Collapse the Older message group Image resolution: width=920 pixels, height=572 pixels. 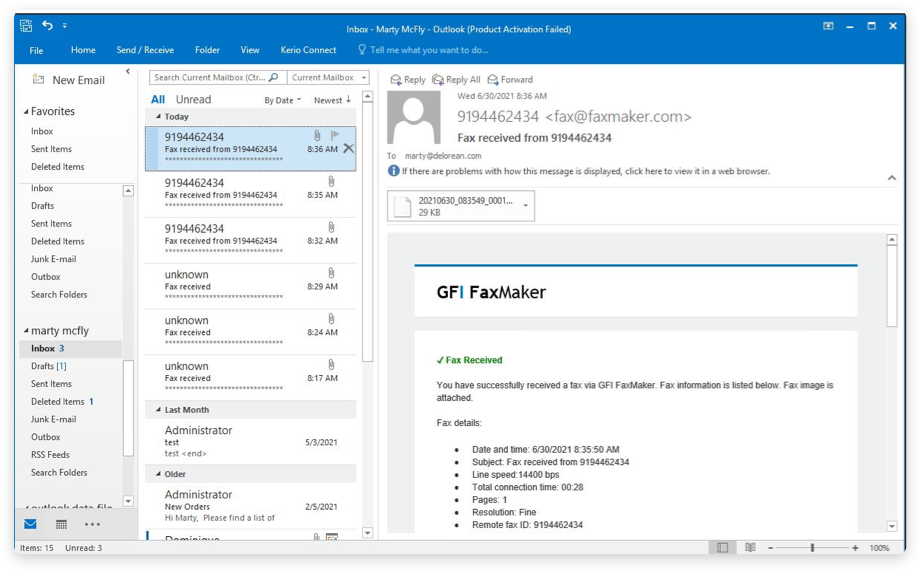click(158, 473)
